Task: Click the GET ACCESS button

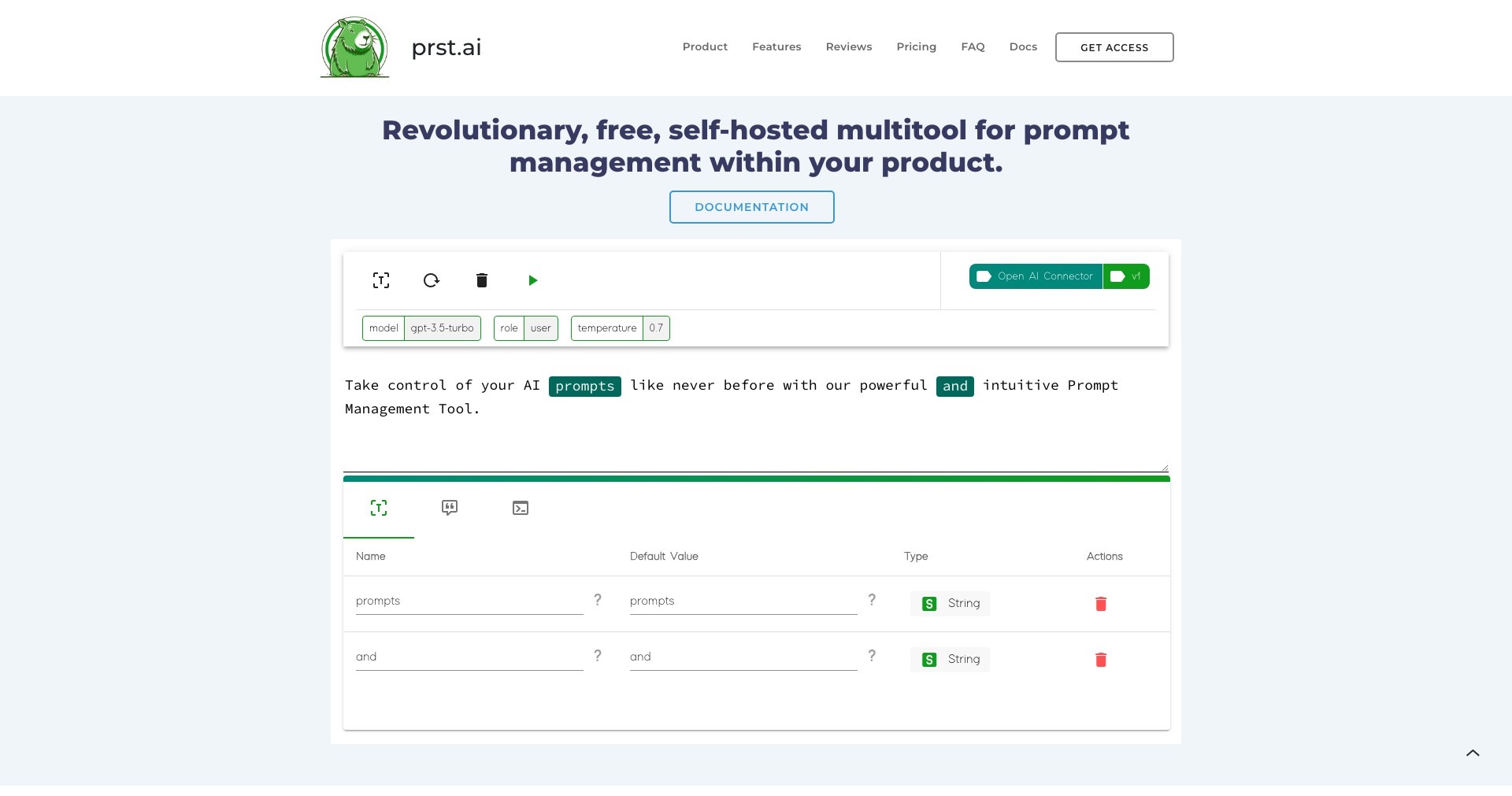Action: pyautogui.click(x=1114, y=47)
